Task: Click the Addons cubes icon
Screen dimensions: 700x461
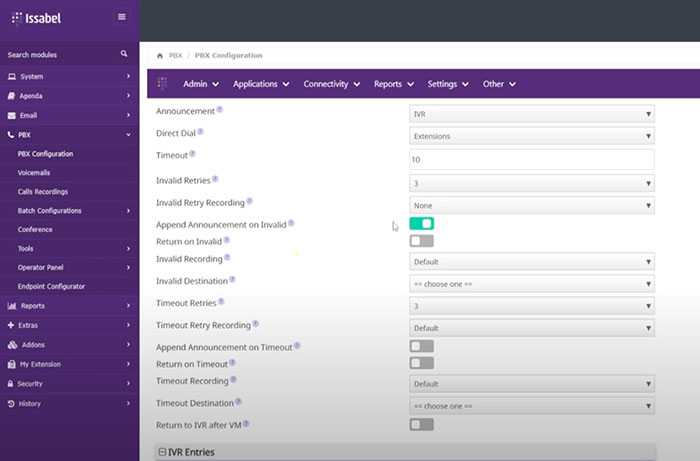Action: click(x=12, y=345)
